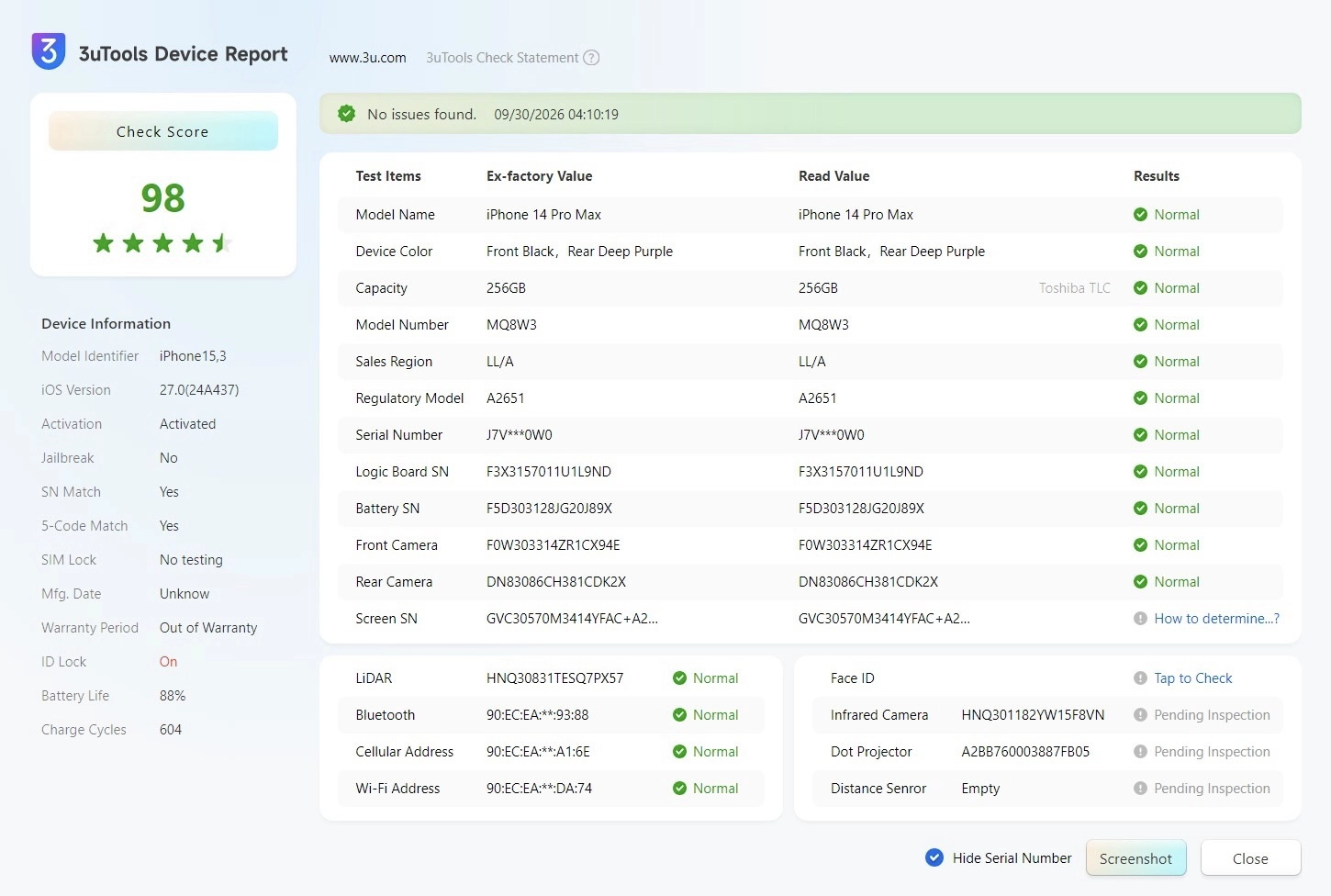The width and height of the screenshot is (1331, 896).
Task: Click the Screenshot button
Action: [1135, 858]
